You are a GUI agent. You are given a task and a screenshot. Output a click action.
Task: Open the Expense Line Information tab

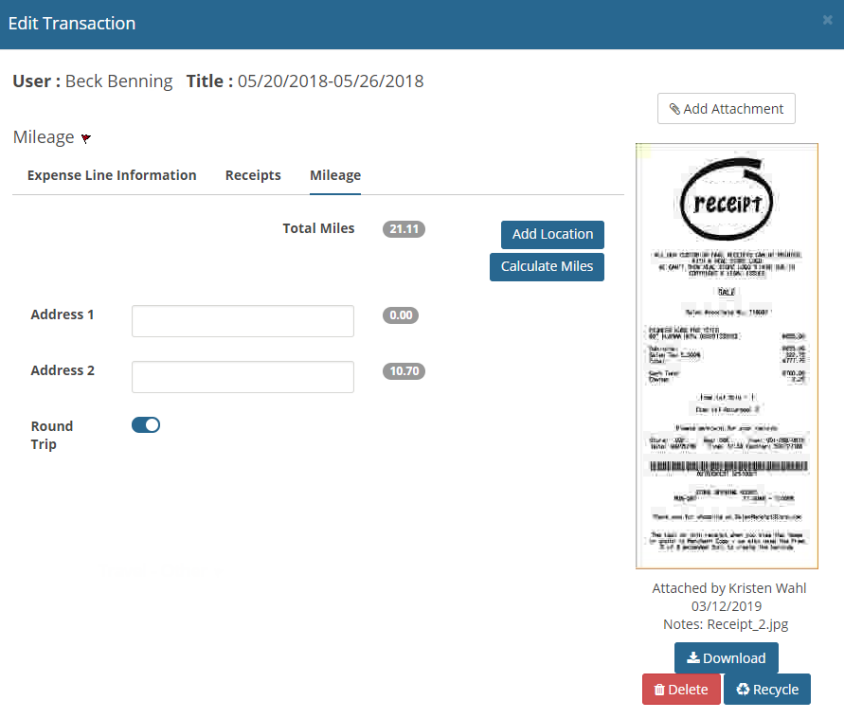coord(111,176)
